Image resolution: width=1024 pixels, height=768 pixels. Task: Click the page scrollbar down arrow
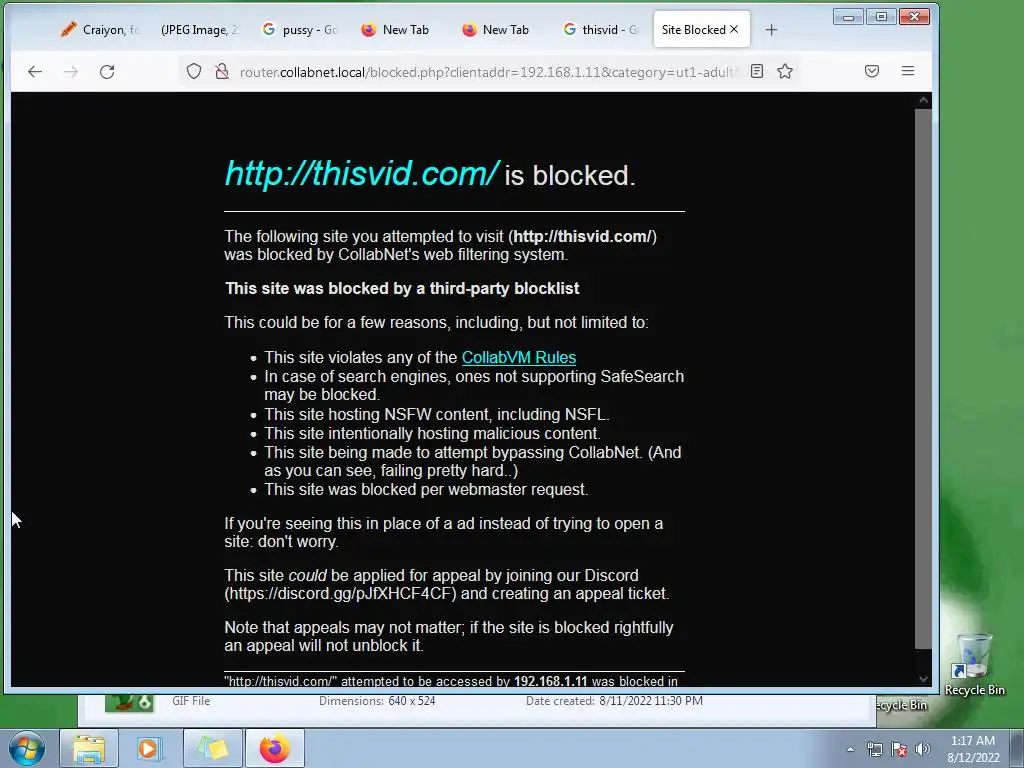pyautogui.click(x=923, y=679)
